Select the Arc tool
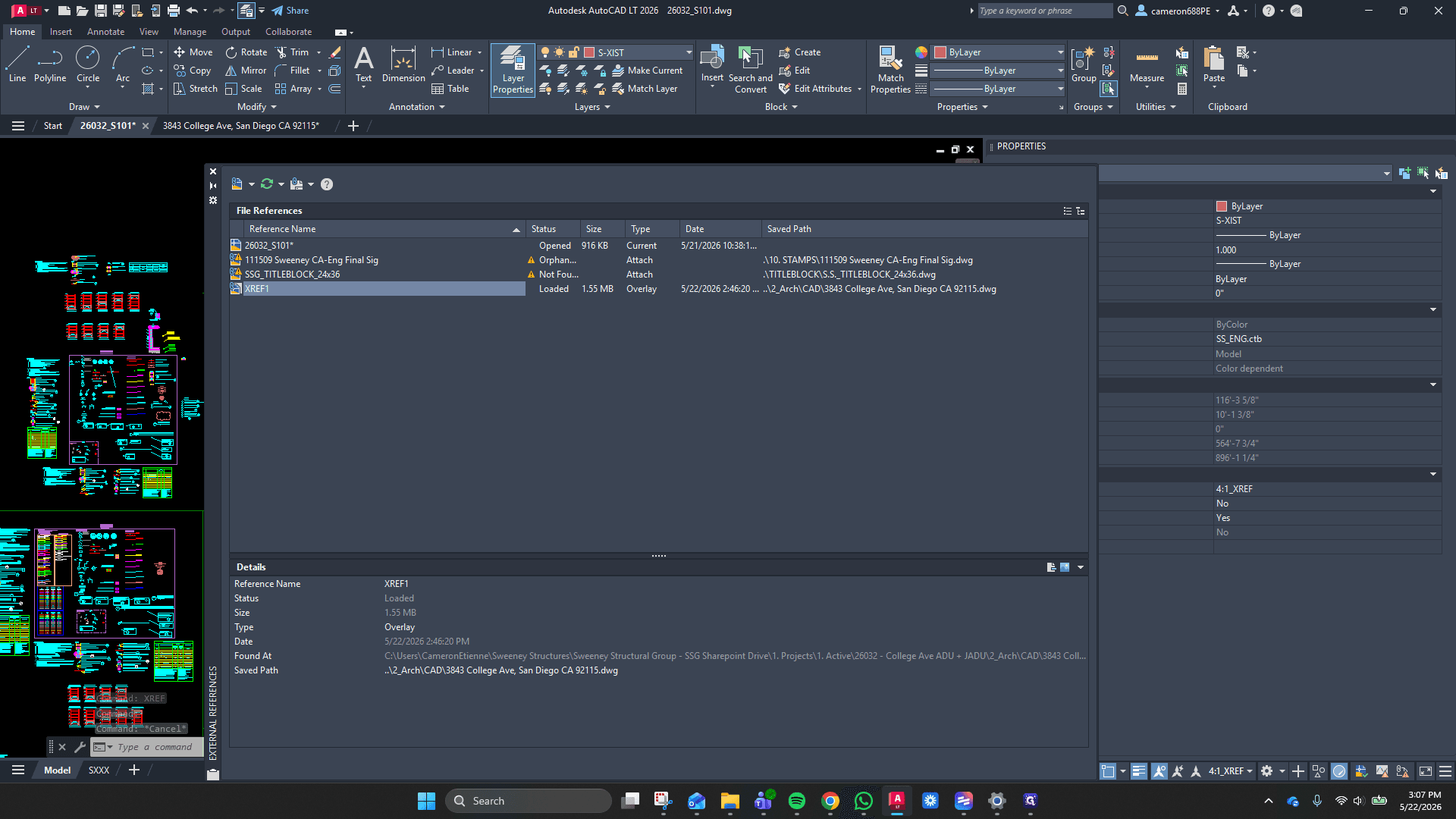Screen dimensions: 1456x819 click(x=123, y=64)
